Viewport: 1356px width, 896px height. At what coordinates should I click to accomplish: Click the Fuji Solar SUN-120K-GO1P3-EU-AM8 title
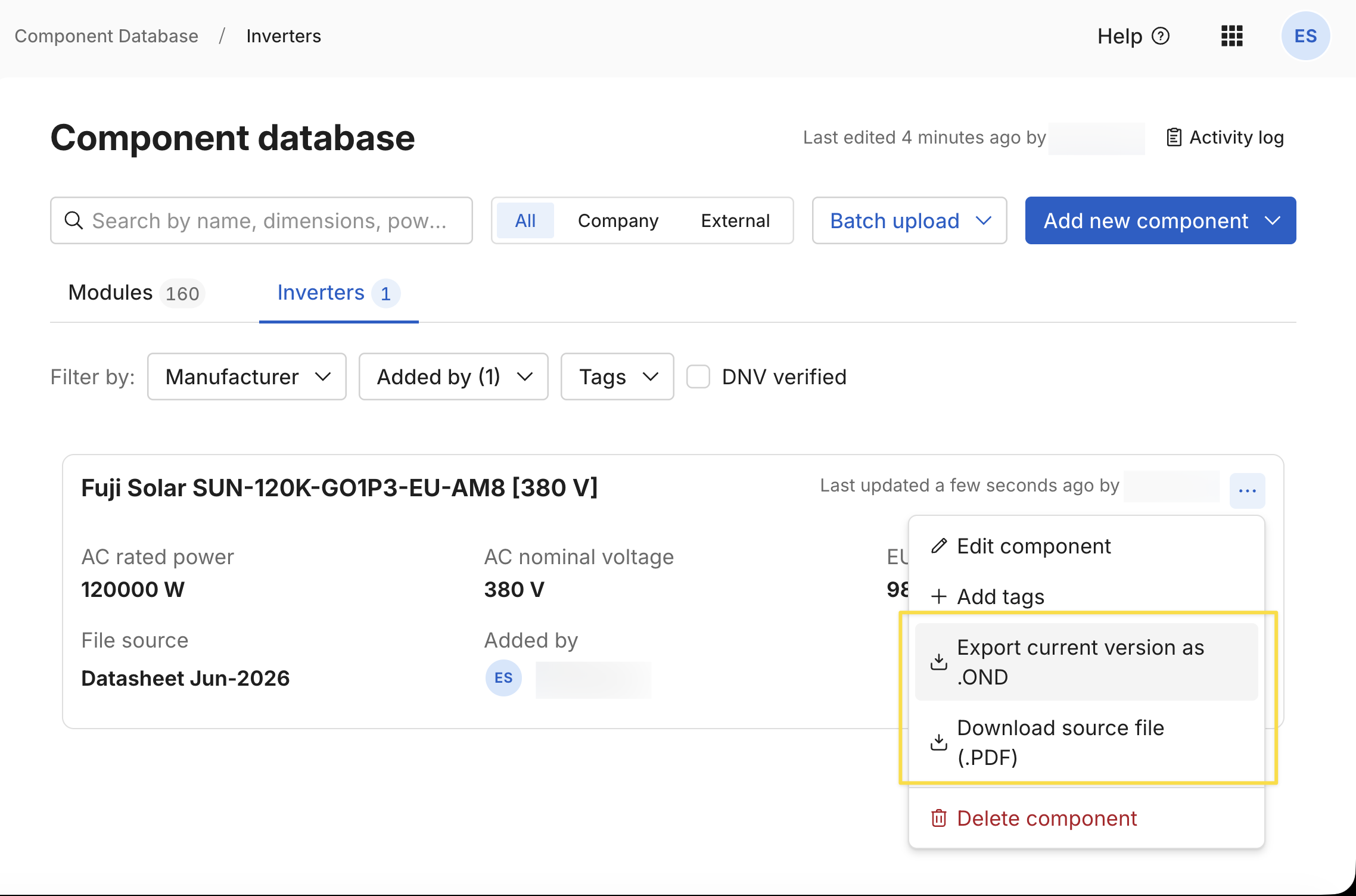[340, 488]
